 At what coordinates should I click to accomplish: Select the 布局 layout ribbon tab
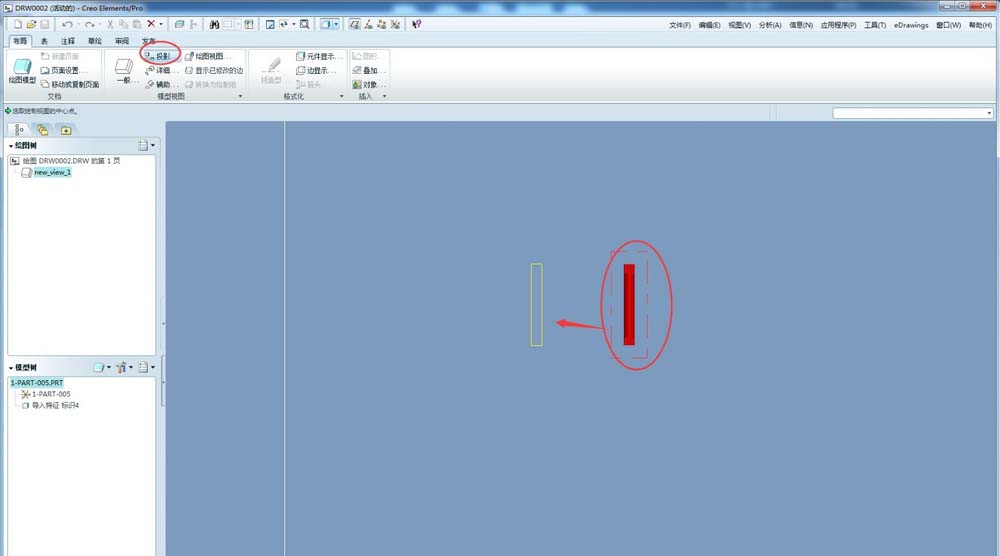pos(20,41)
